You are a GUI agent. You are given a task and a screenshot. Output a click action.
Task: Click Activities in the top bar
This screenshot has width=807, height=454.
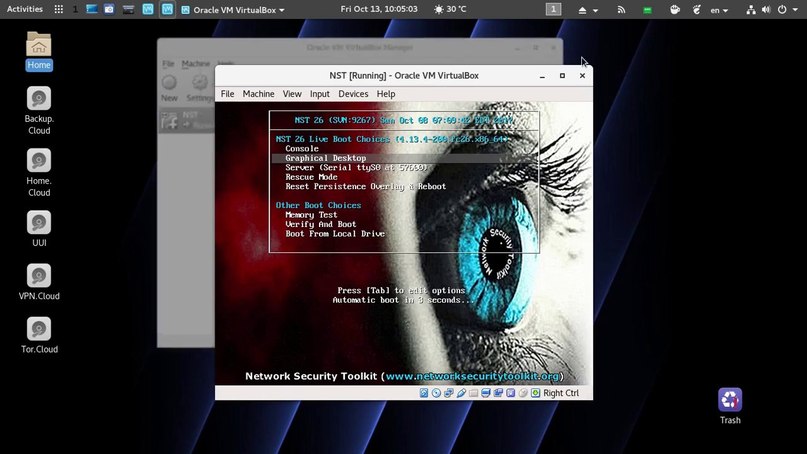coord(25,9)
